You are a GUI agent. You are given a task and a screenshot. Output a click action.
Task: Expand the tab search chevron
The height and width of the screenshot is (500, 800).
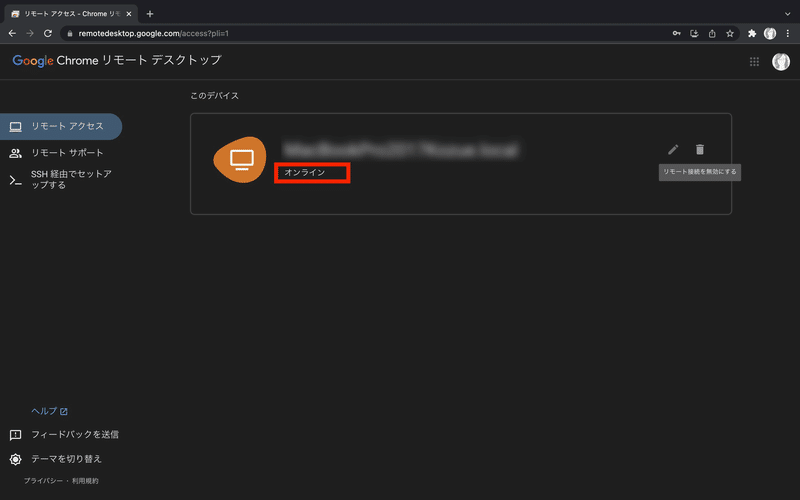coord(788,14)
